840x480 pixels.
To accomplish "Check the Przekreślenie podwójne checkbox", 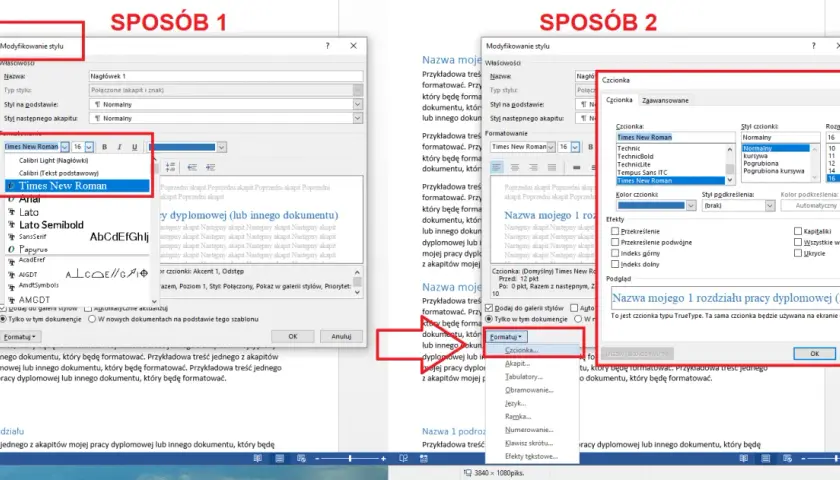I will [x=615, y=242].
